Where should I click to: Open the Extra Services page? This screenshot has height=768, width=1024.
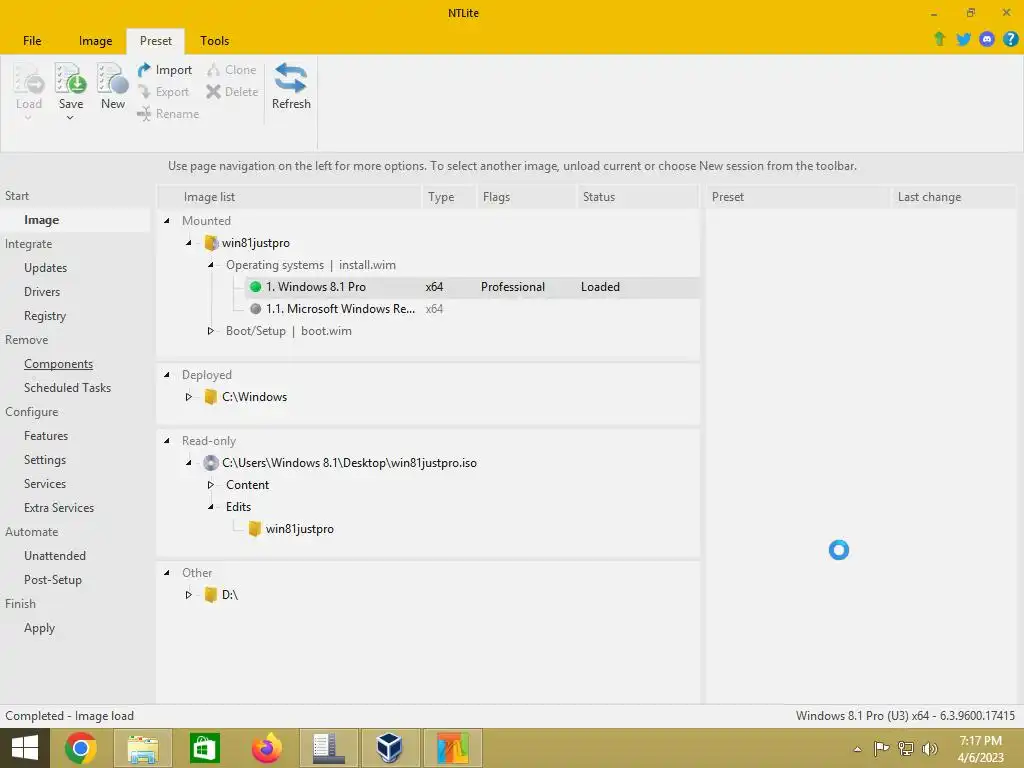59,508
